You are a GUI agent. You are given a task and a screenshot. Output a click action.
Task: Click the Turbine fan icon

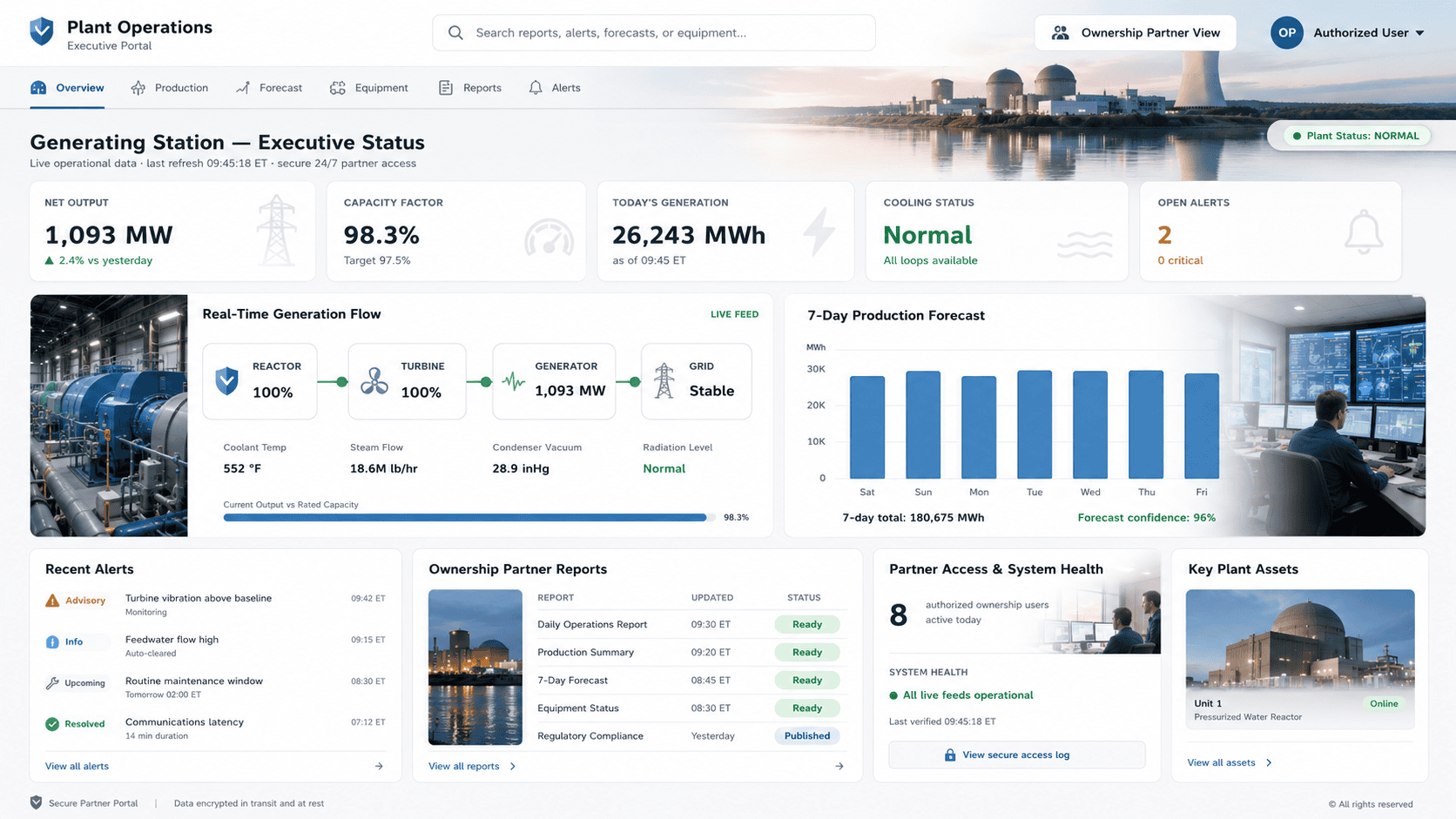374,381
